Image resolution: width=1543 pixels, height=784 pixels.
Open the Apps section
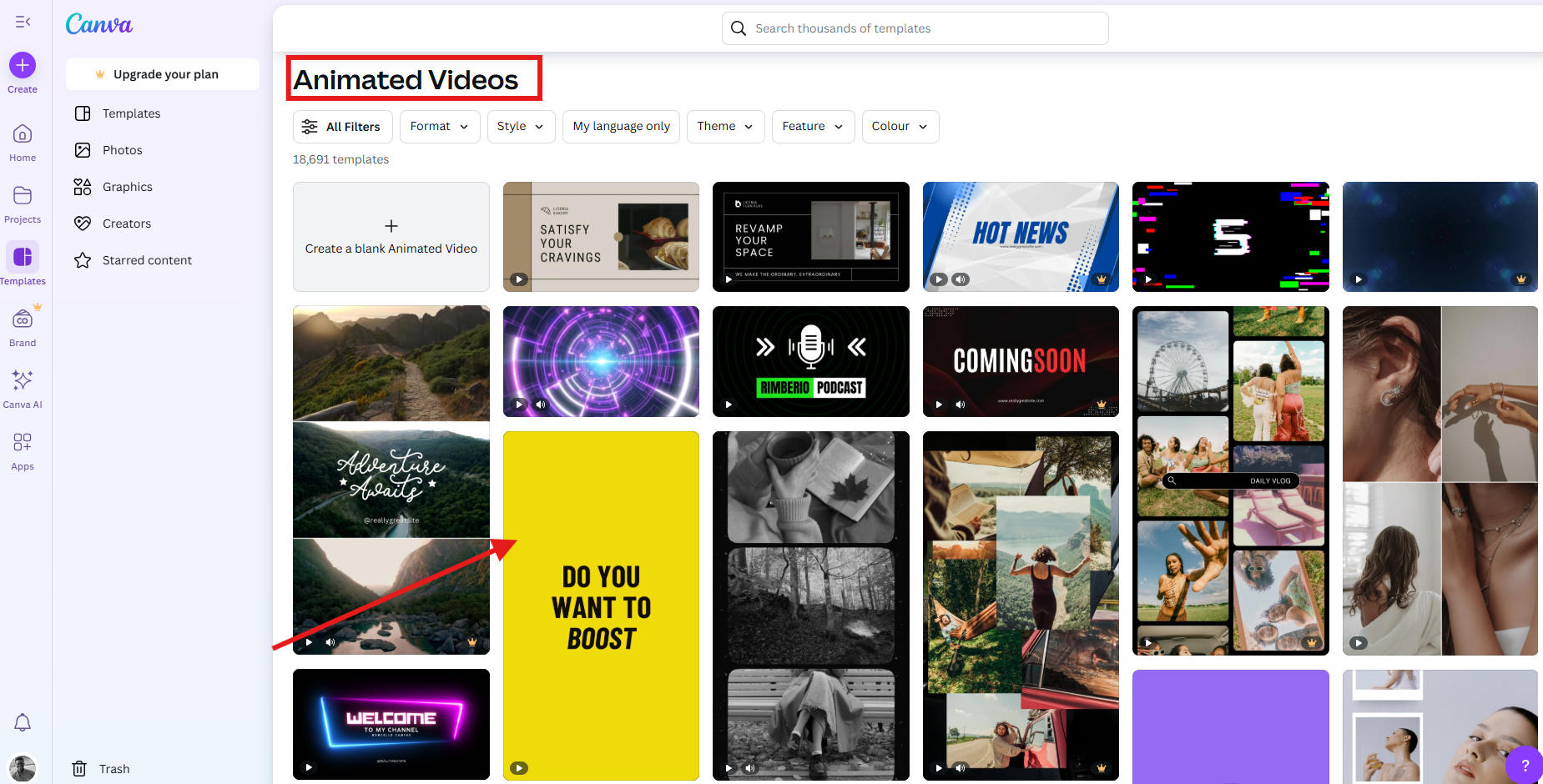tap(22, 445)
